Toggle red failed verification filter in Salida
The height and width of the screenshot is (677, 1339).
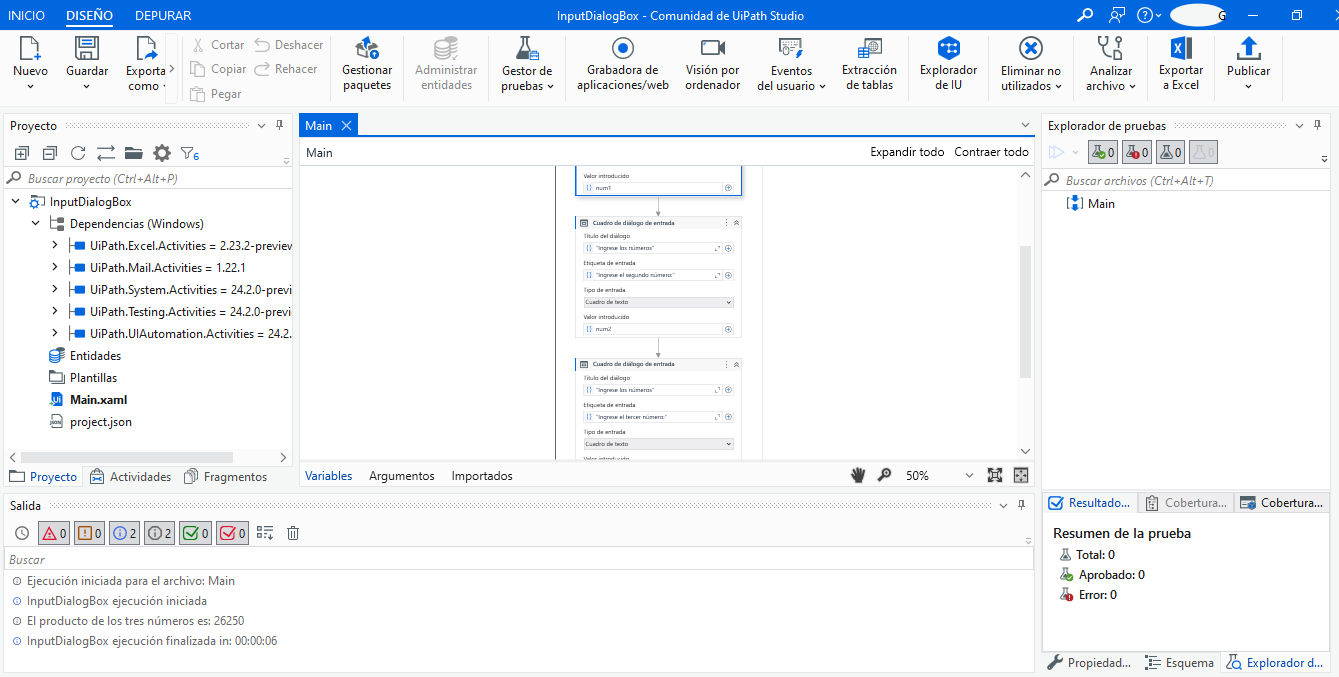(232, 533)
